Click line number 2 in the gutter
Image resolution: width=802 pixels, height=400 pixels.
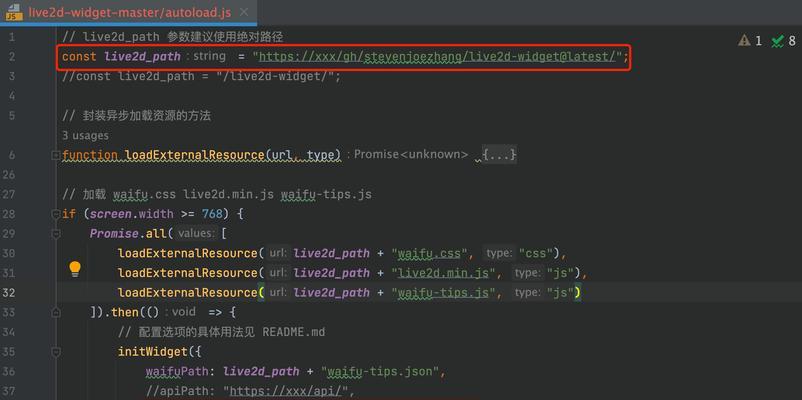coord(12,56)
